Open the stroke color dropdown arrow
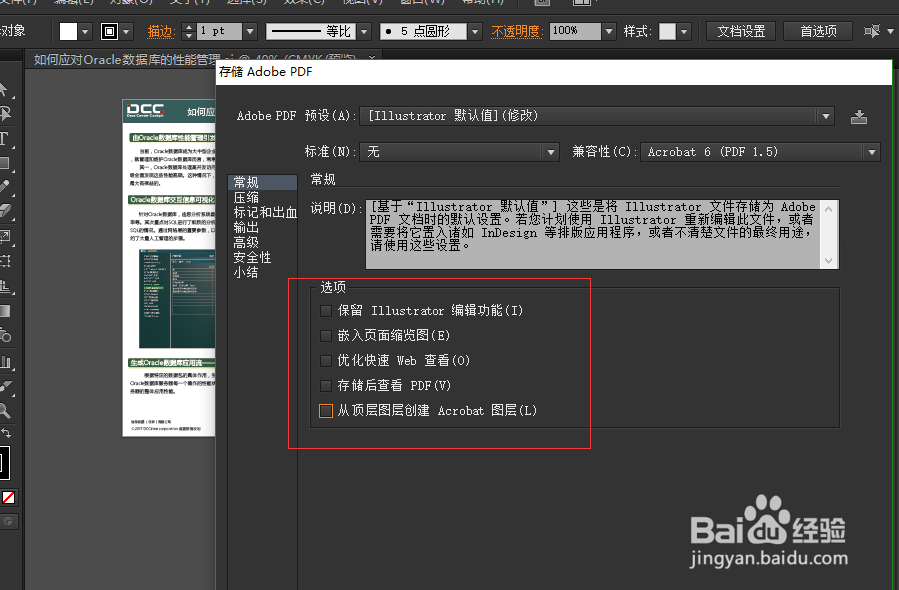899x590 pixels. point(126,32)
